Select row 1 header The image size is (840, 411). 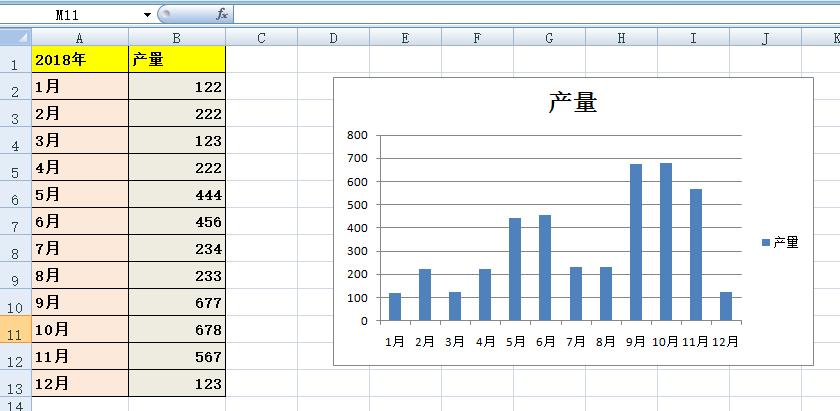pos(16,59)
